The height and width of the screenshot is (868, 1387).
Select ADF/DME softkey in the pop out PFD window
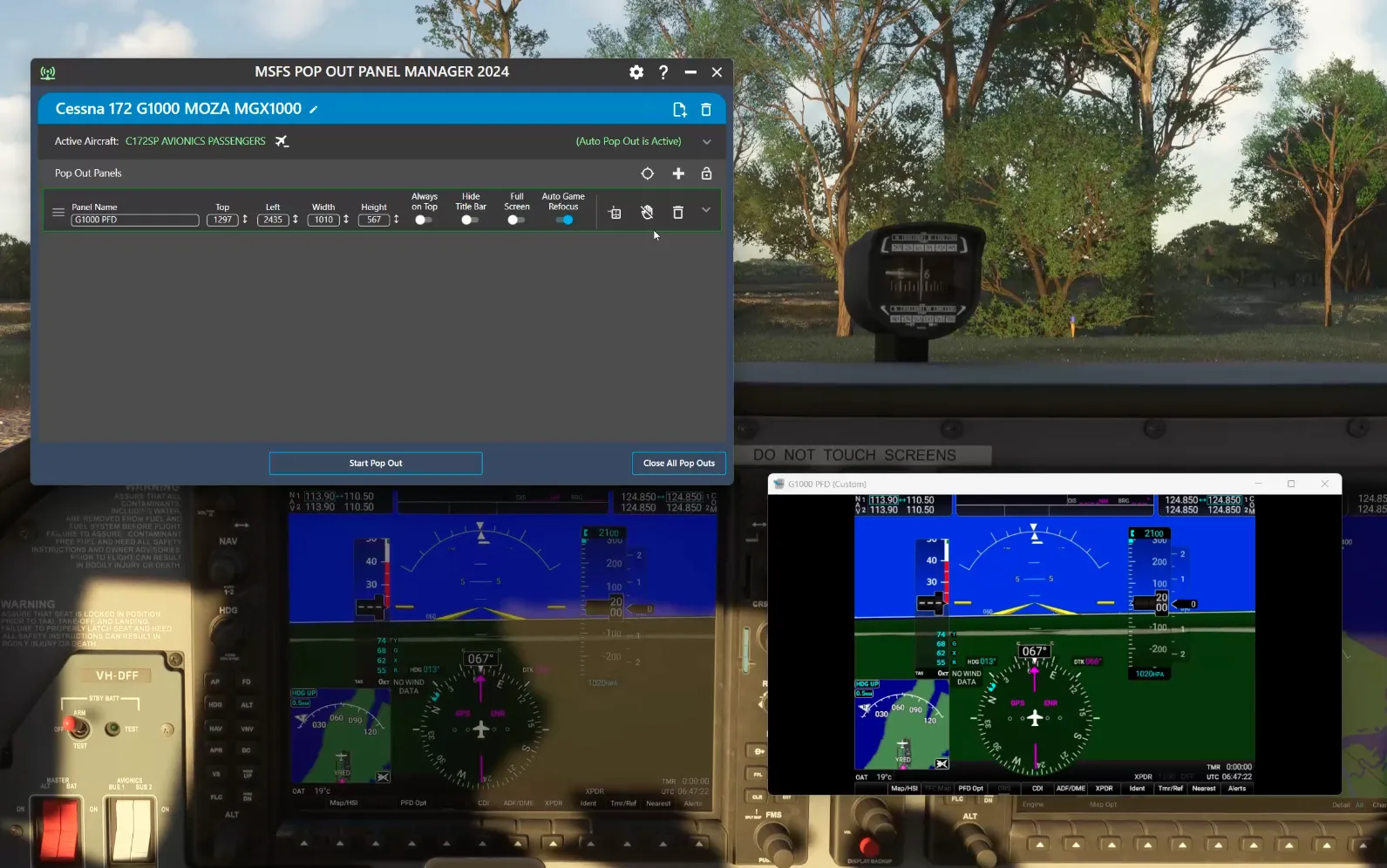(x=1071, y=789)
